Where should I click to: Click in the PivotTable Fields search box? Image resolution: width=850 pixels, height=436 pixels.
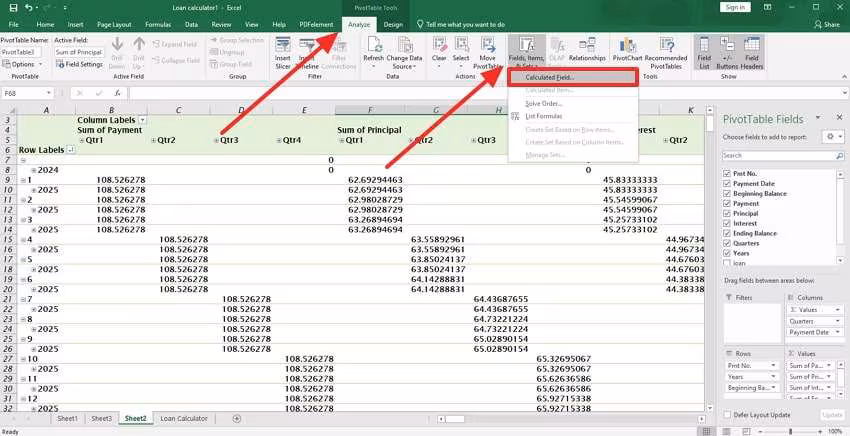tap(783, 156)
